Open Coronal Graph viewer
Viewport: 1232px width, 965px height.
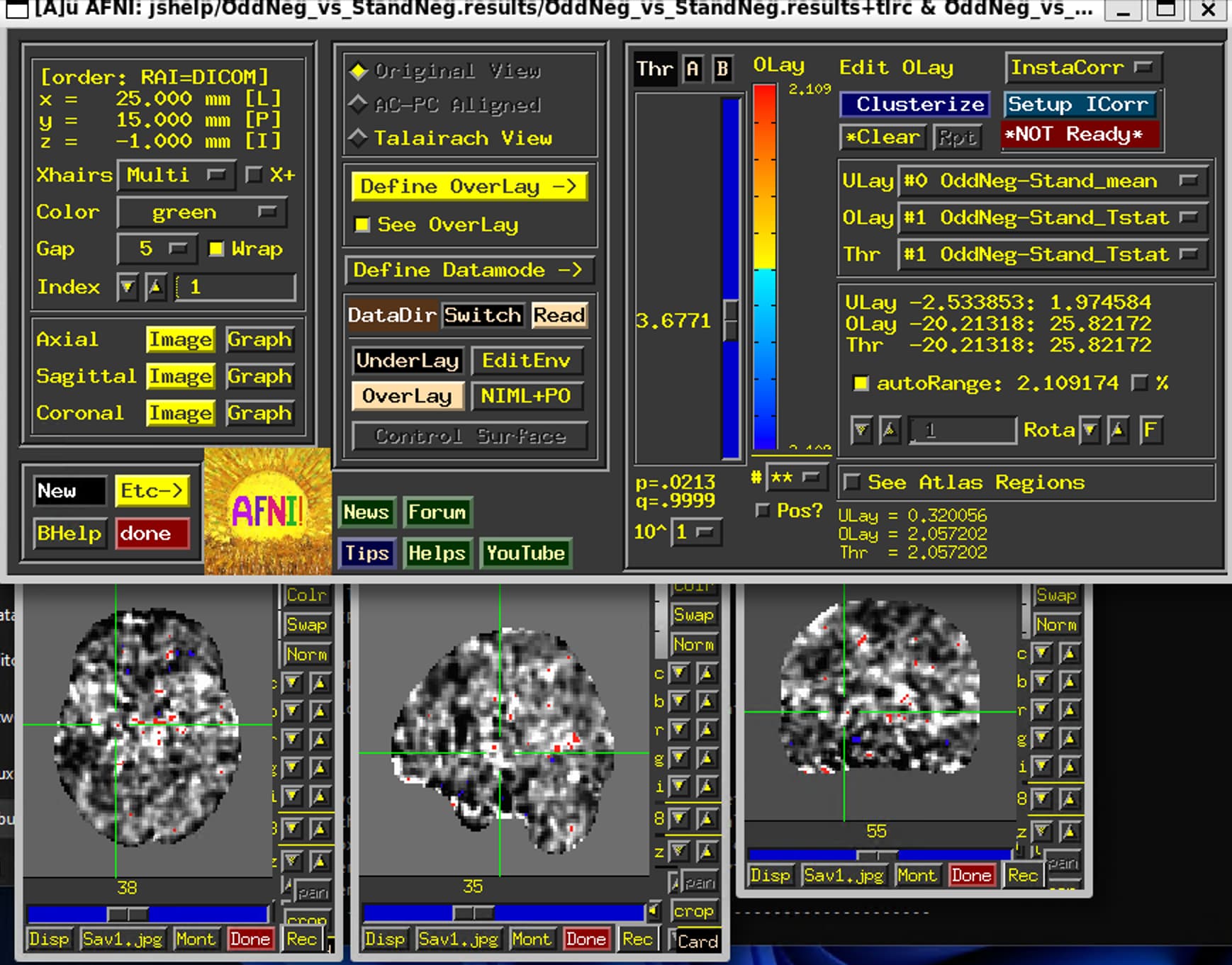coord(259,414)
